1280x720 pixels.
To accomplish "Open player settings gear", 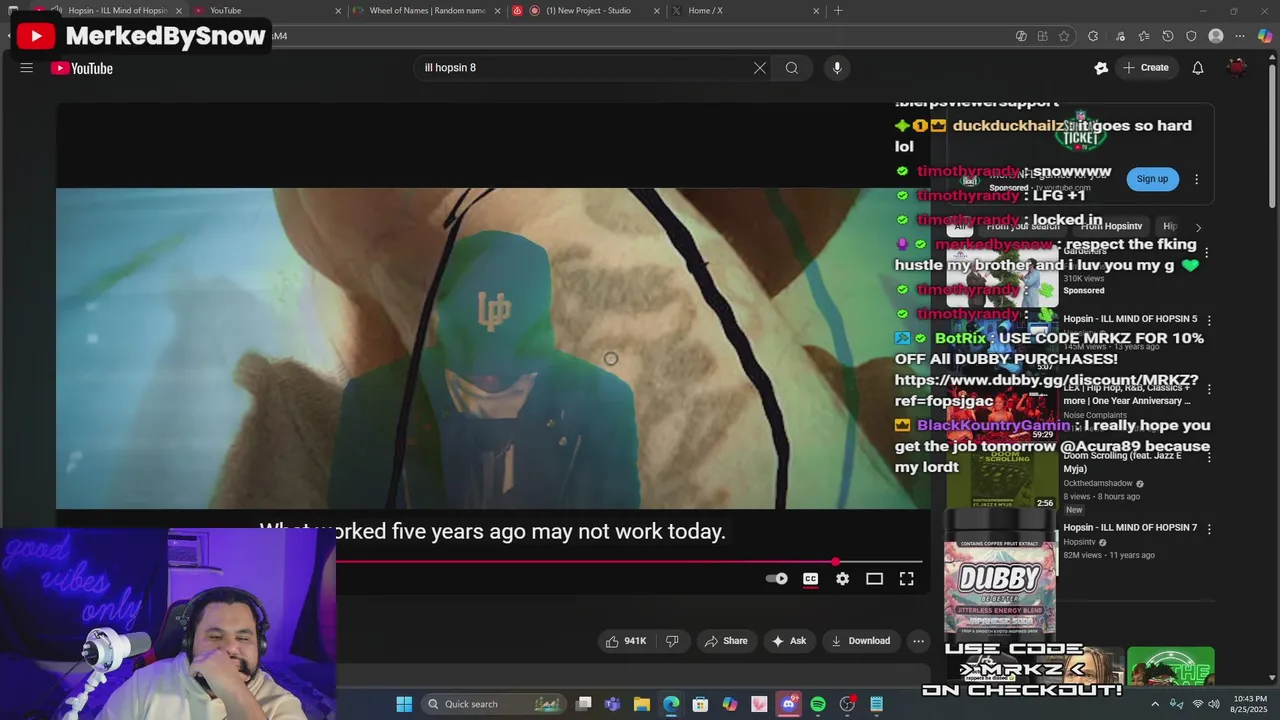I will point(842,579).
